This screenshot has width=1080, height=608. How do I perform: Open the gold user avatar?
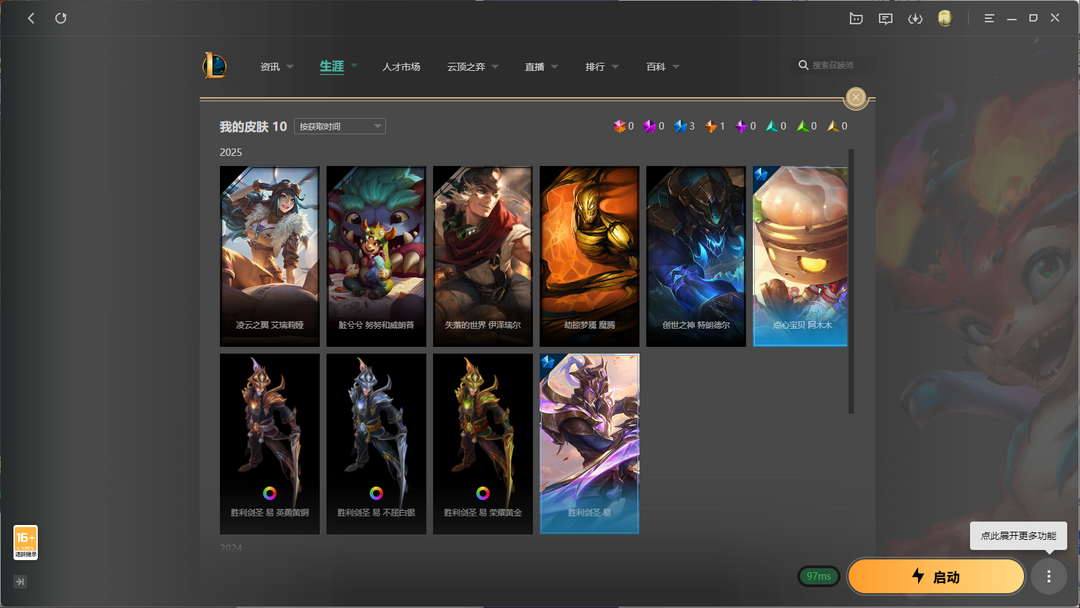coord(945,18)
